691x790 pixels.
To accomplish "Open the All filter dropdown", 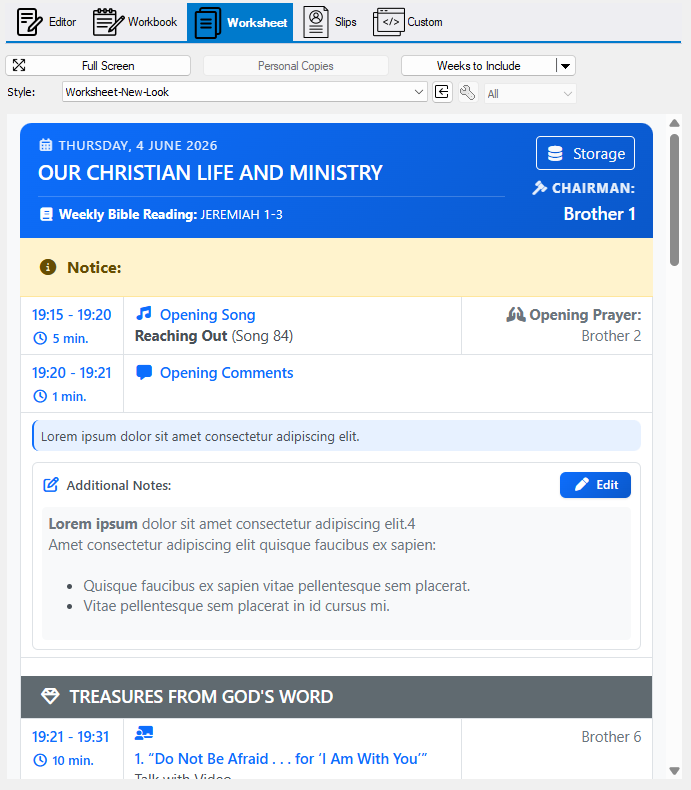I will (530, 94).
